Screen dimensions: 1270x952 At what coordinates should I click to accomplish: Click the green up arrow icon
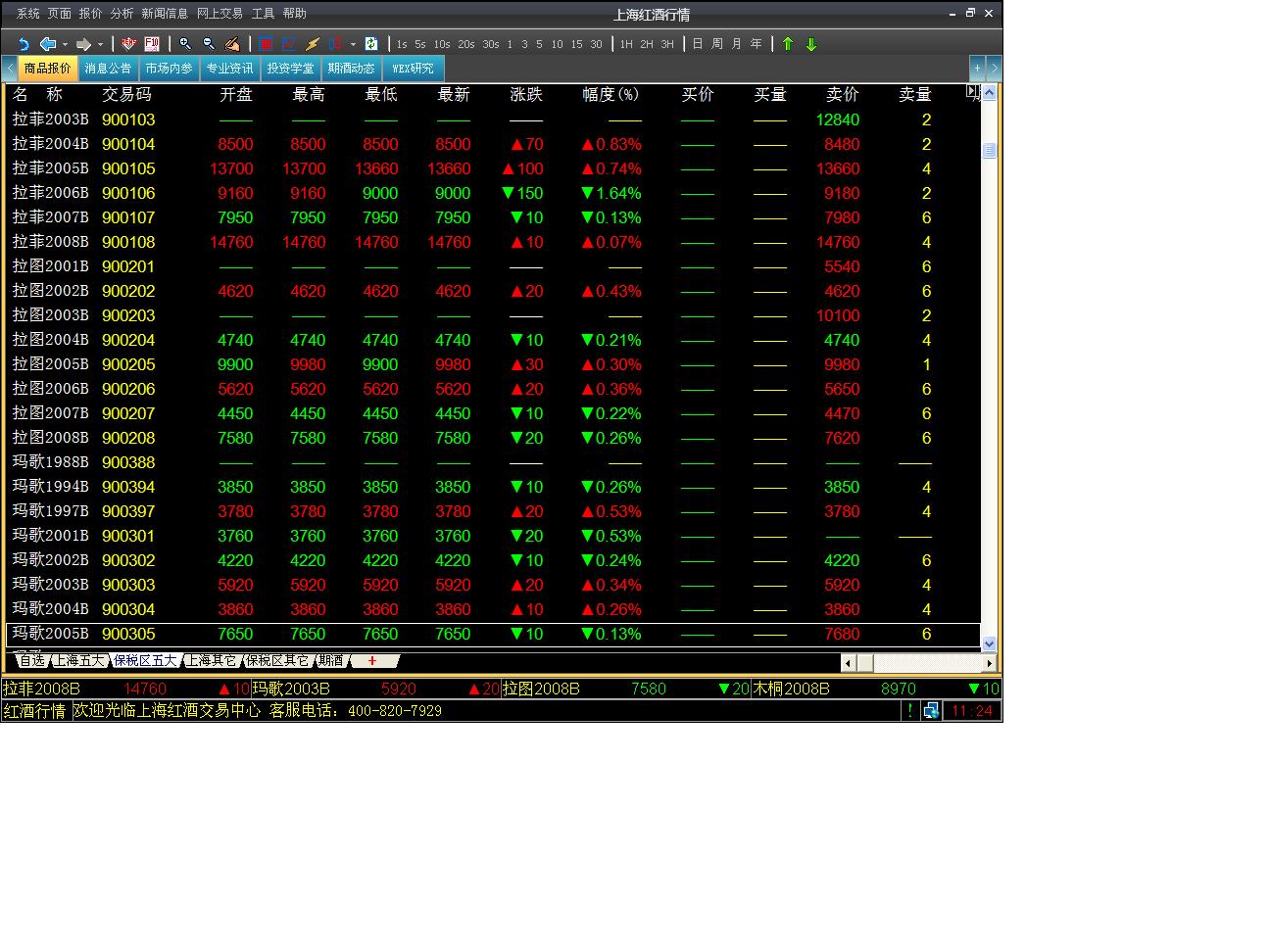[x=788, y=44]
